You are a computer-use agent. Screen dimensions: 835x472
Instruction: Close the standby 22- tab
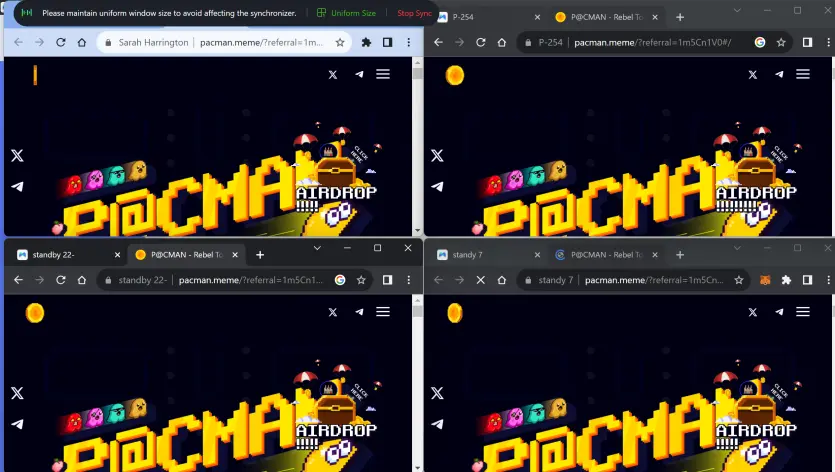point(117,255)
